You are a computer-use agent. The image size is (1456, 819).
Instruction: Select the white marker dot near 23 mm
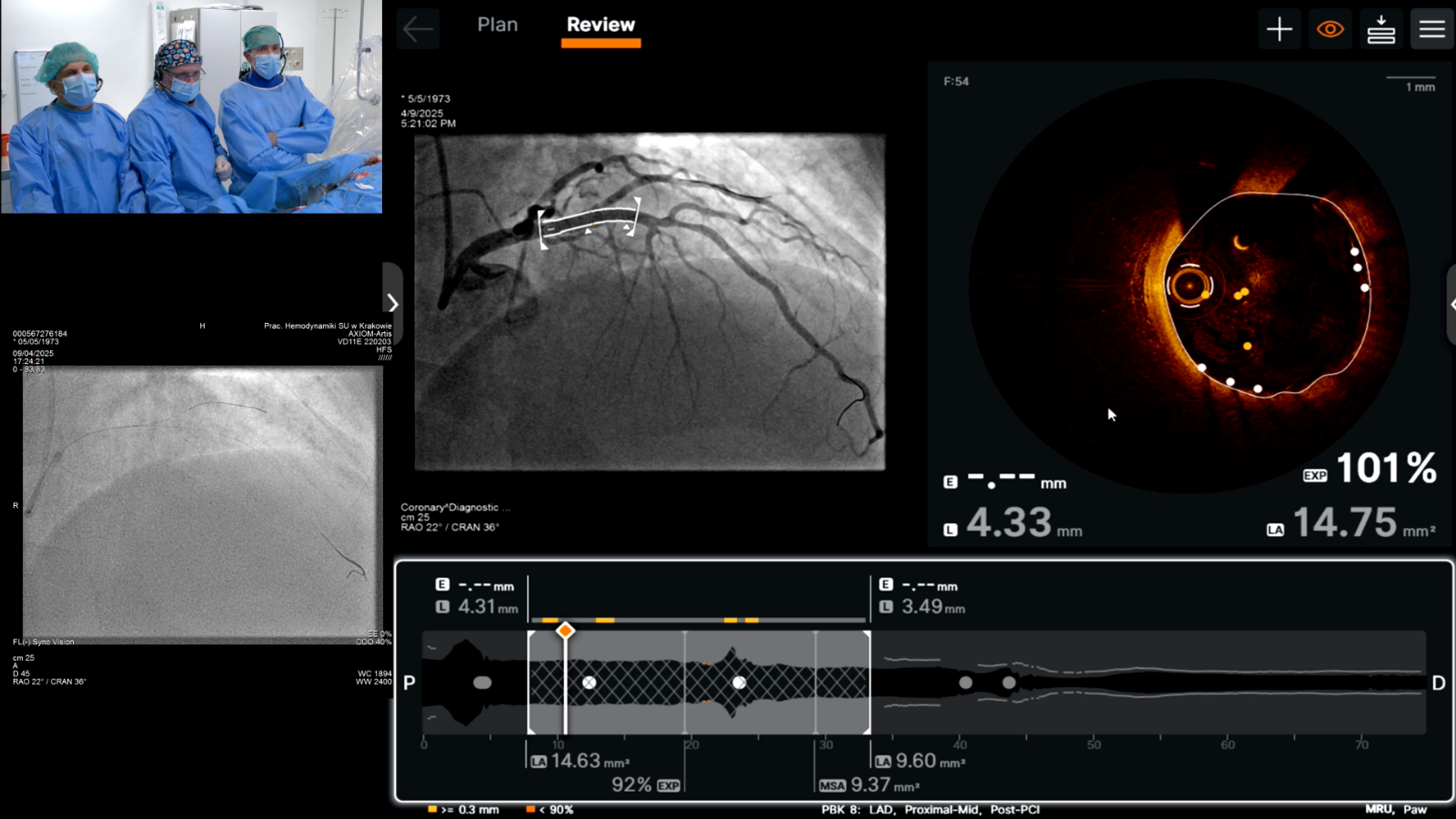pyautogui.click(x=739, y=682)
